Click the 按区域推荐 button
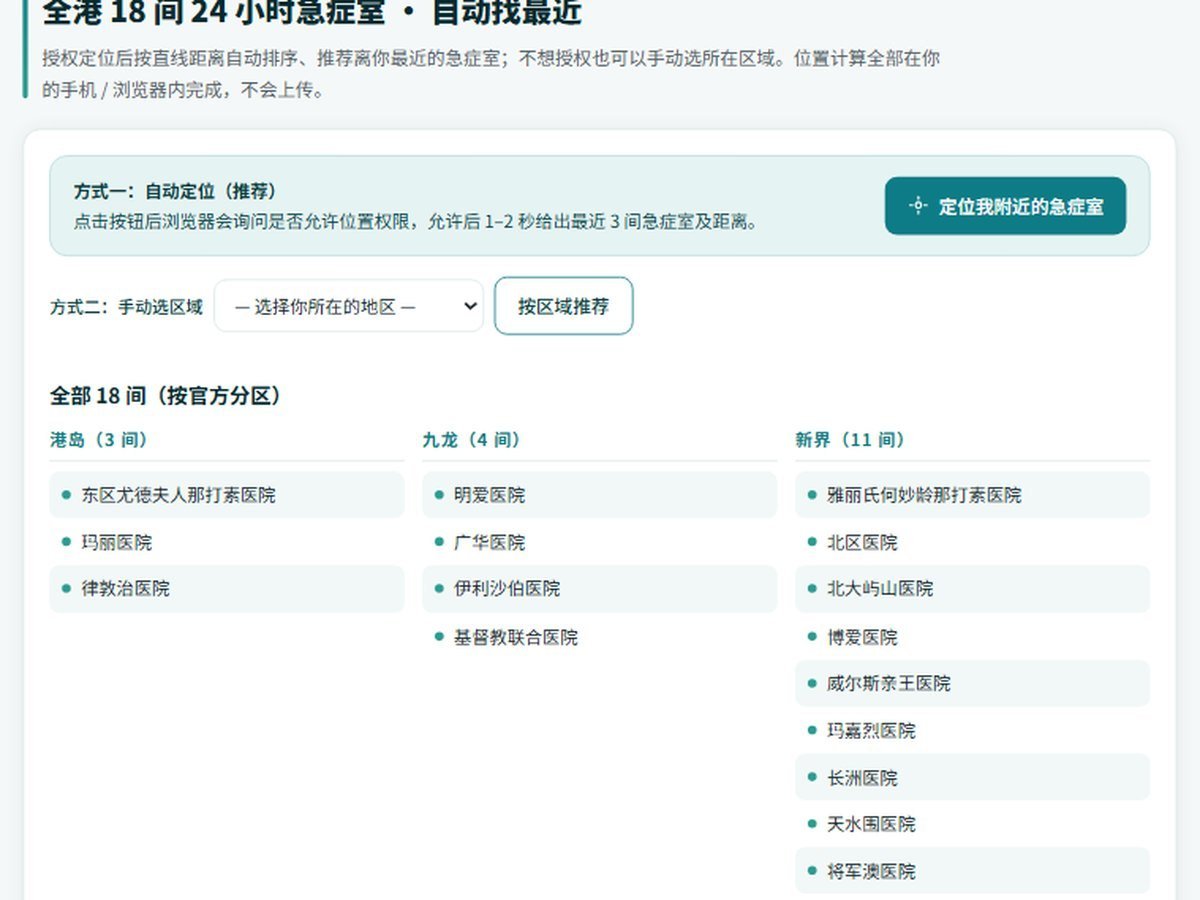This screenshot has width=1200, height=900. point(563,306)
